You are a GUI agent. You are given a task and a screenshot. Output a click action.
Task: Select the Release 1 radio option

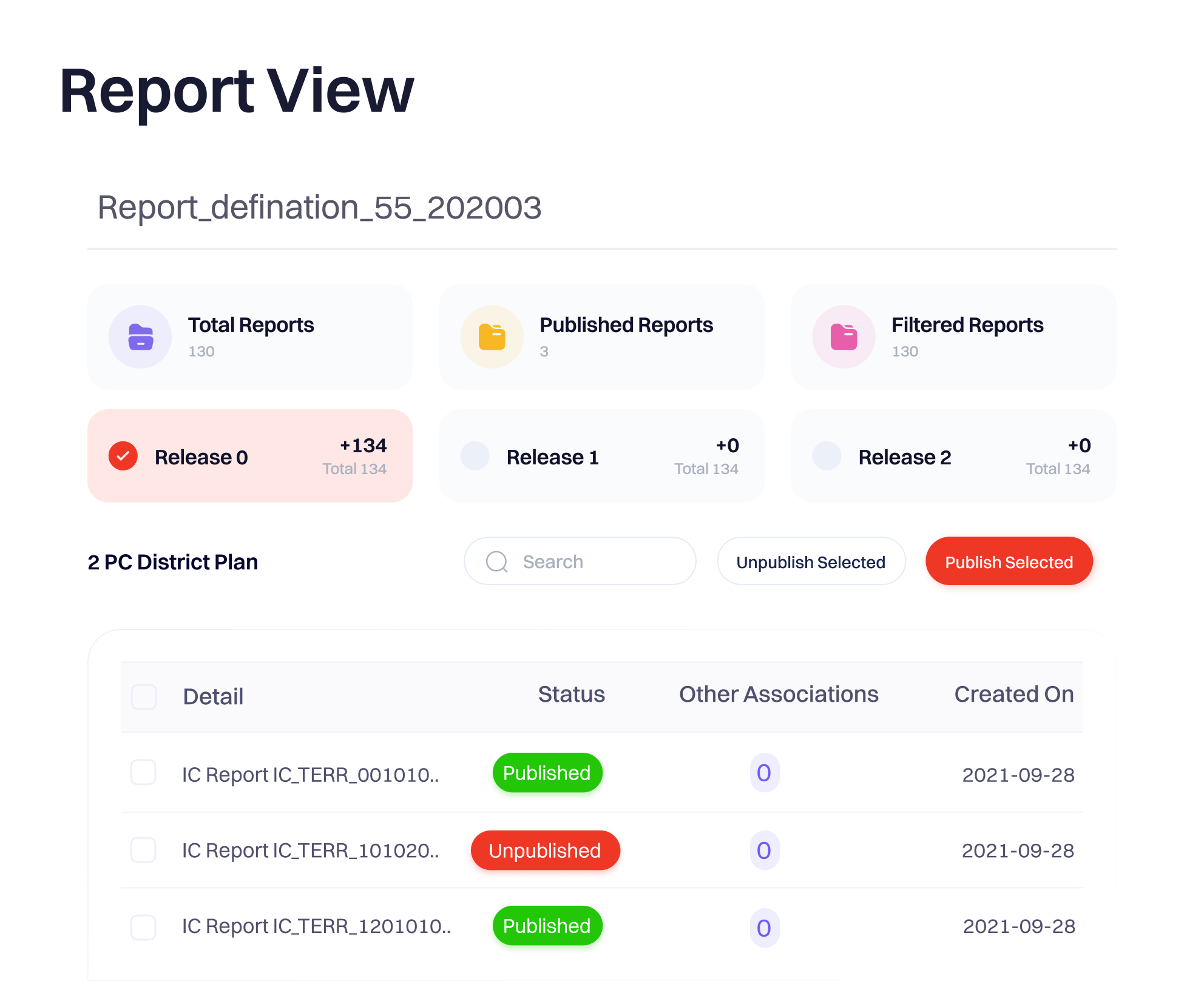pyautogui.click(x=475, y=456)
